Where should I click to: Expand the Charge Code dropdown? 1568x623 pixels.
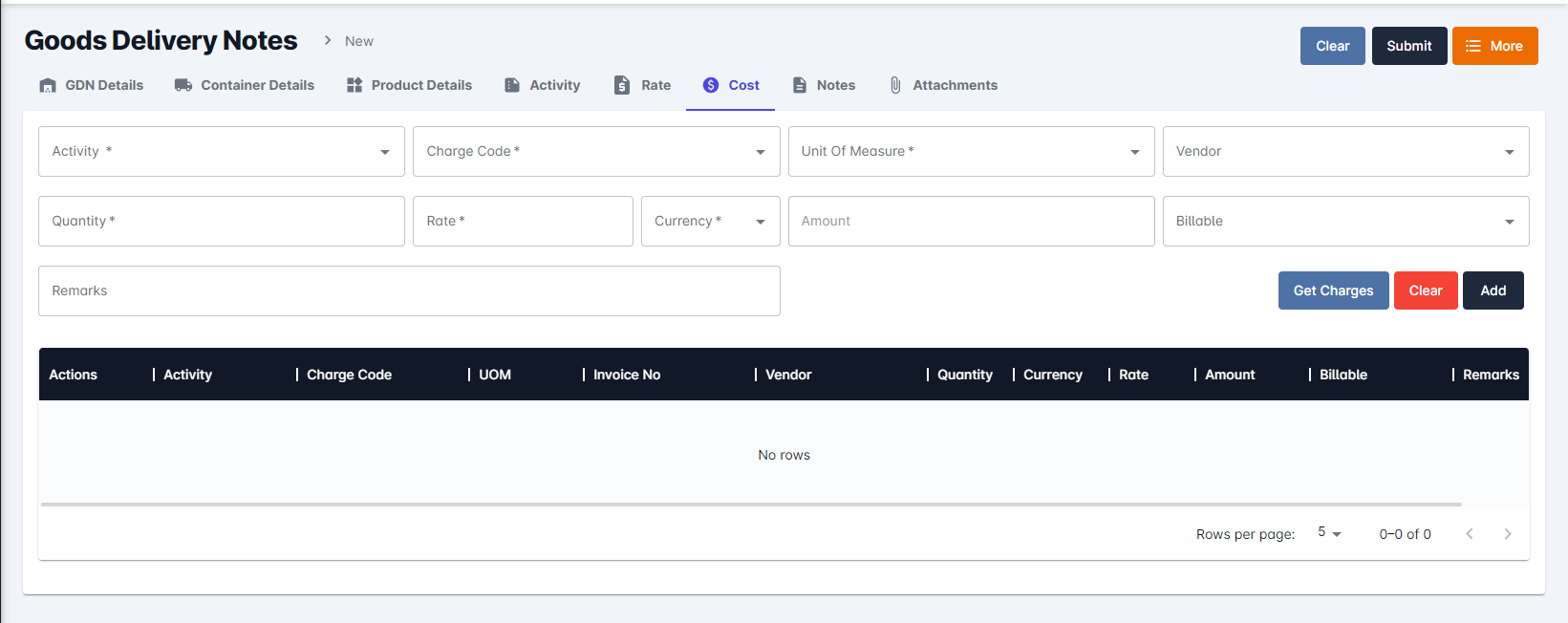(595, 152)
